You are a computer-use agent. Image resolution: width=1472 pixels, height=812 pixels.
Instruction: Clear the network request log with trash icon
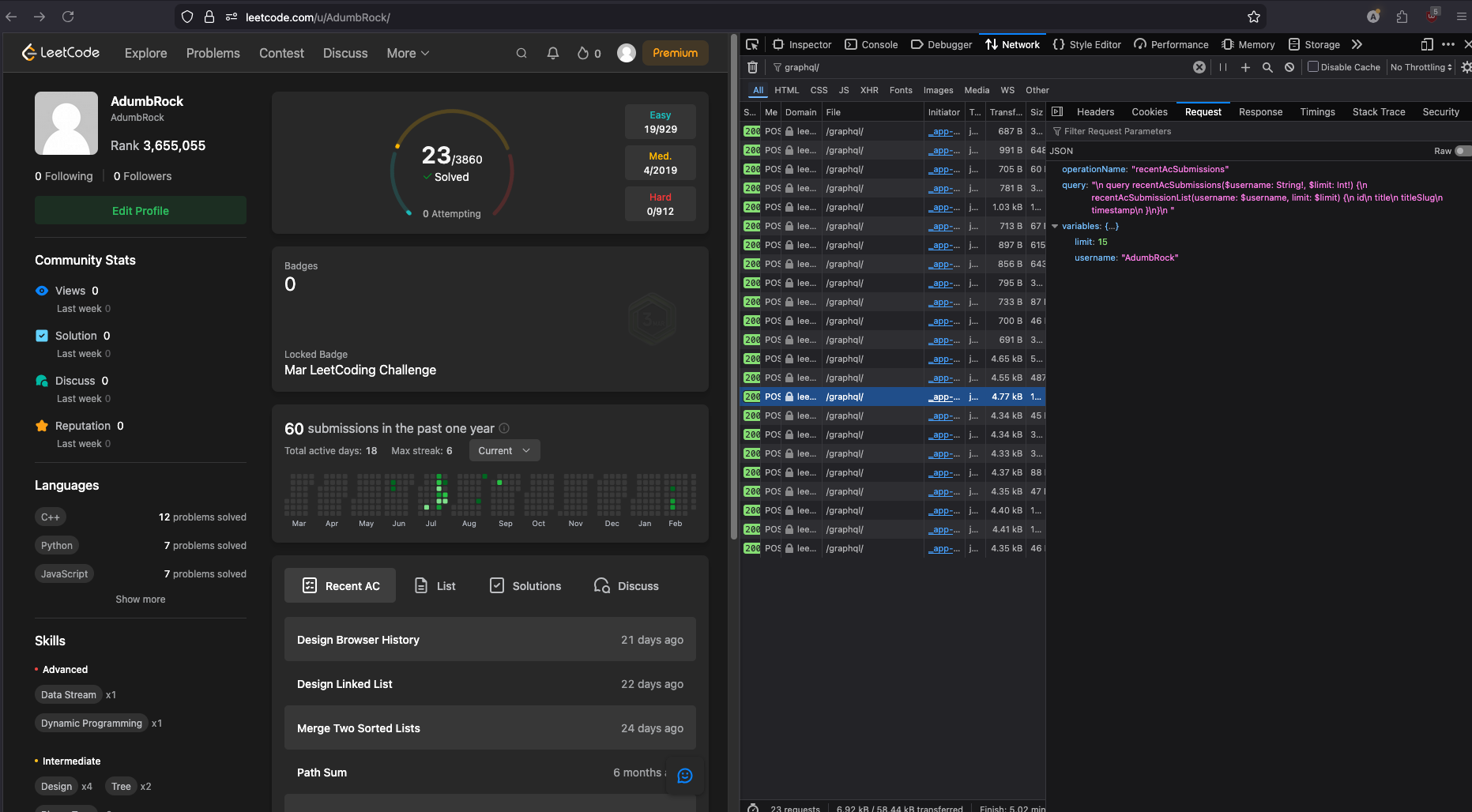tap(752, 67)
